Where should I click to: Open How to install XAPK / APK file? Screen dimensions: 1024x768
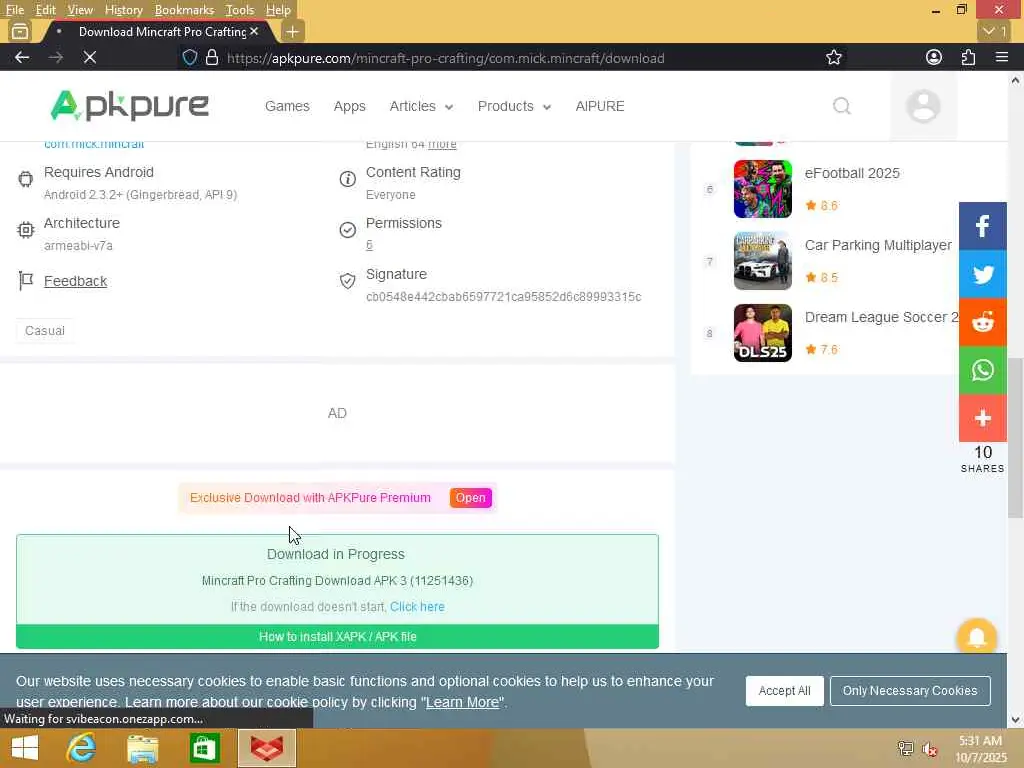[337, 637]
